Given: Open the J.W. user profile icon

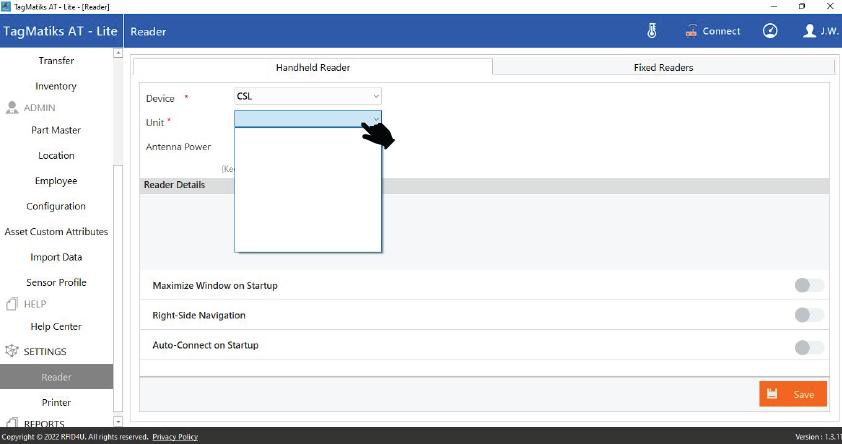Looking at the screenshot, I should click(x=810, y=31).
